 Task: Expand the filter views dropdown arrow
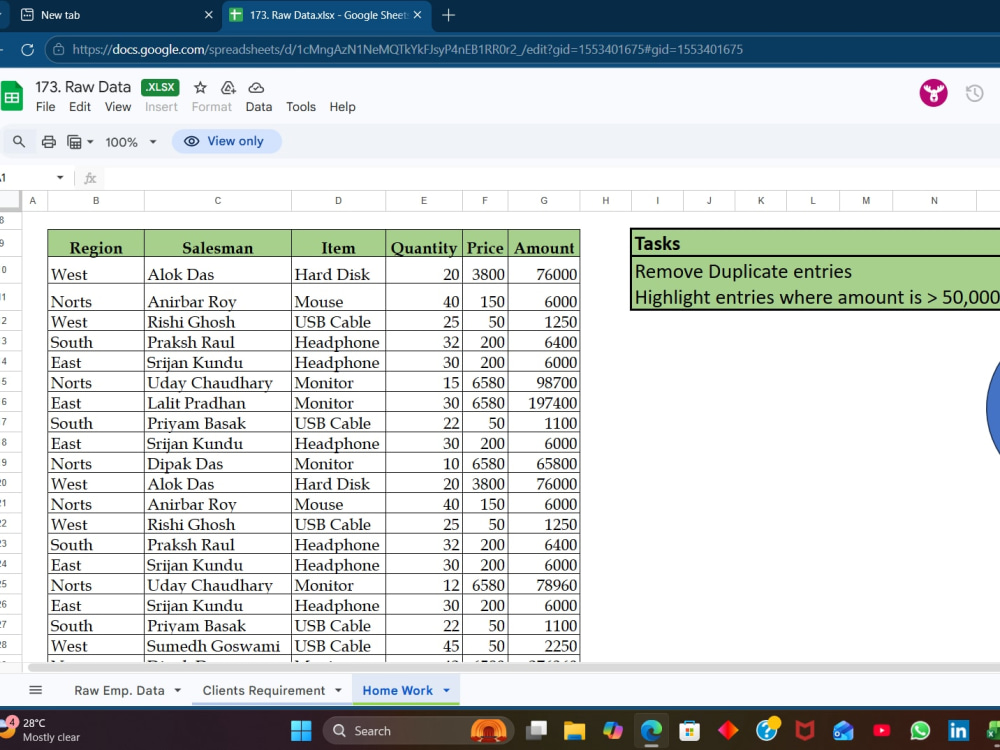tap(90, 142)
